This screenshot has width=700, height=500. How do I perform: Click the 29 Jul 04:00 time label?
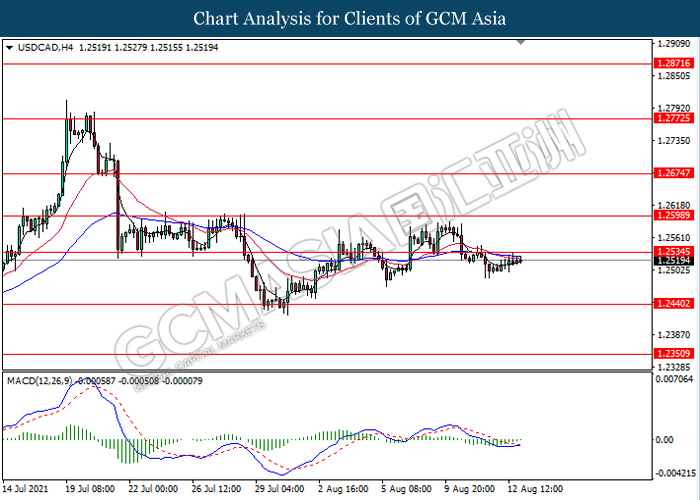click(x=280, y=489)
